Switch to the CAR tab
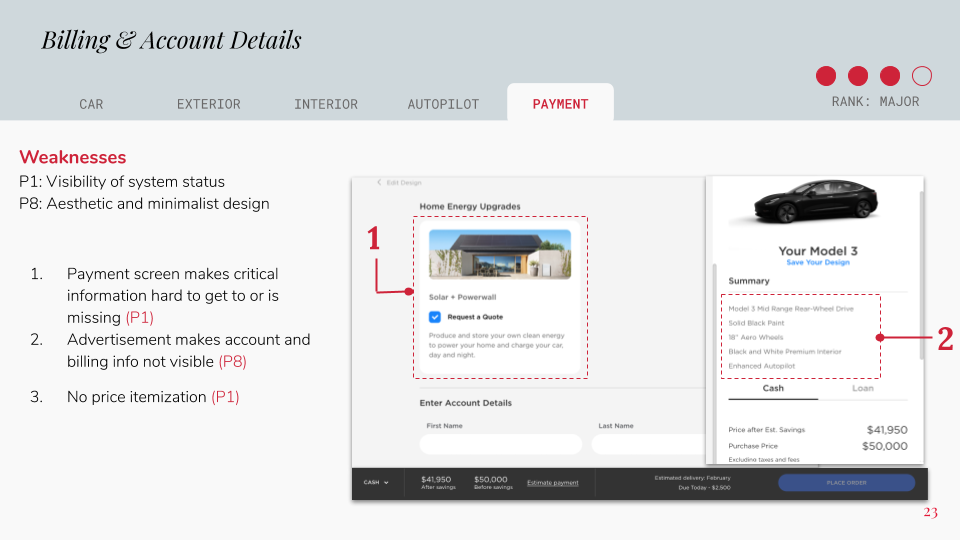Screen dimensions: 960x540 click(x=91, y=104)
